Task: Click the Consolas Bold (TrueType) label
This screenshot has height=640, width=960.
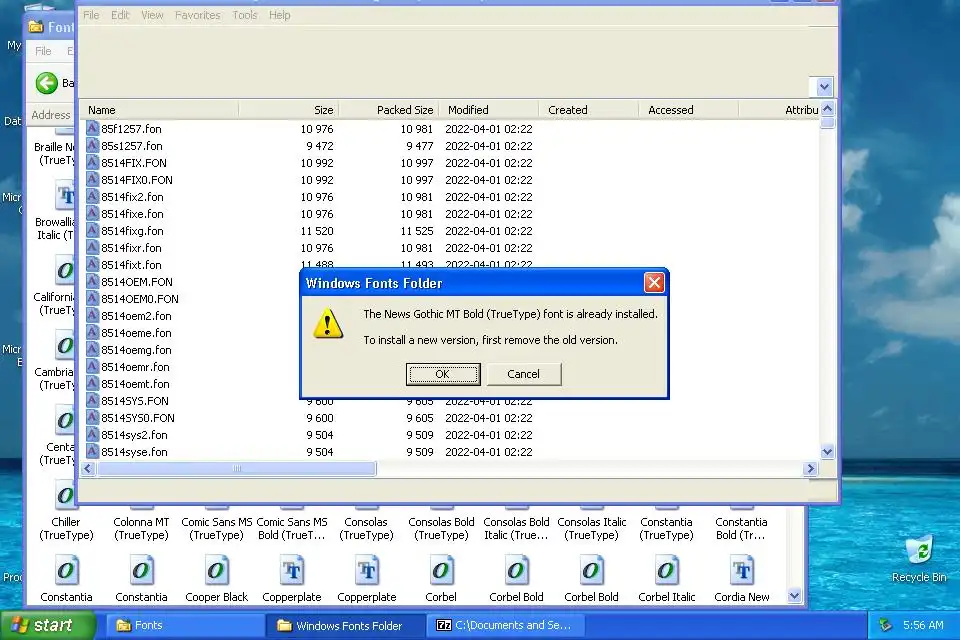Action: click(441, 529)
